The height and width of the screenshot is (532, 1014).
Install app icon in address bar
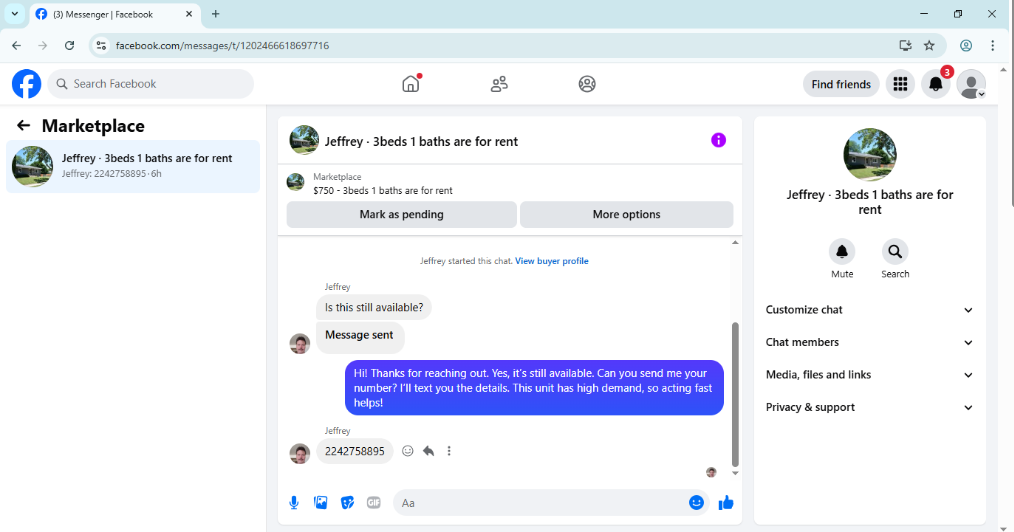tap(905, 45)
